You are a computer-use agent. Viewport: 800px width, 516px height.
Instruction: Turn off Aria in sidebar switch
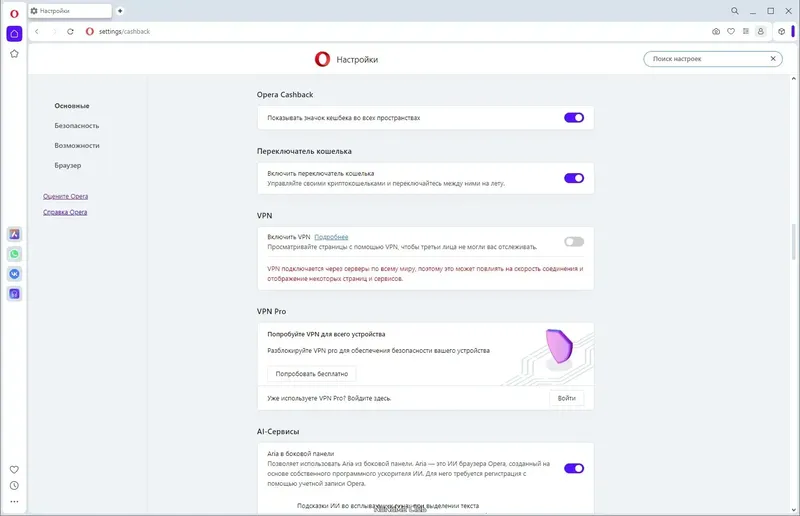[574, 469]
